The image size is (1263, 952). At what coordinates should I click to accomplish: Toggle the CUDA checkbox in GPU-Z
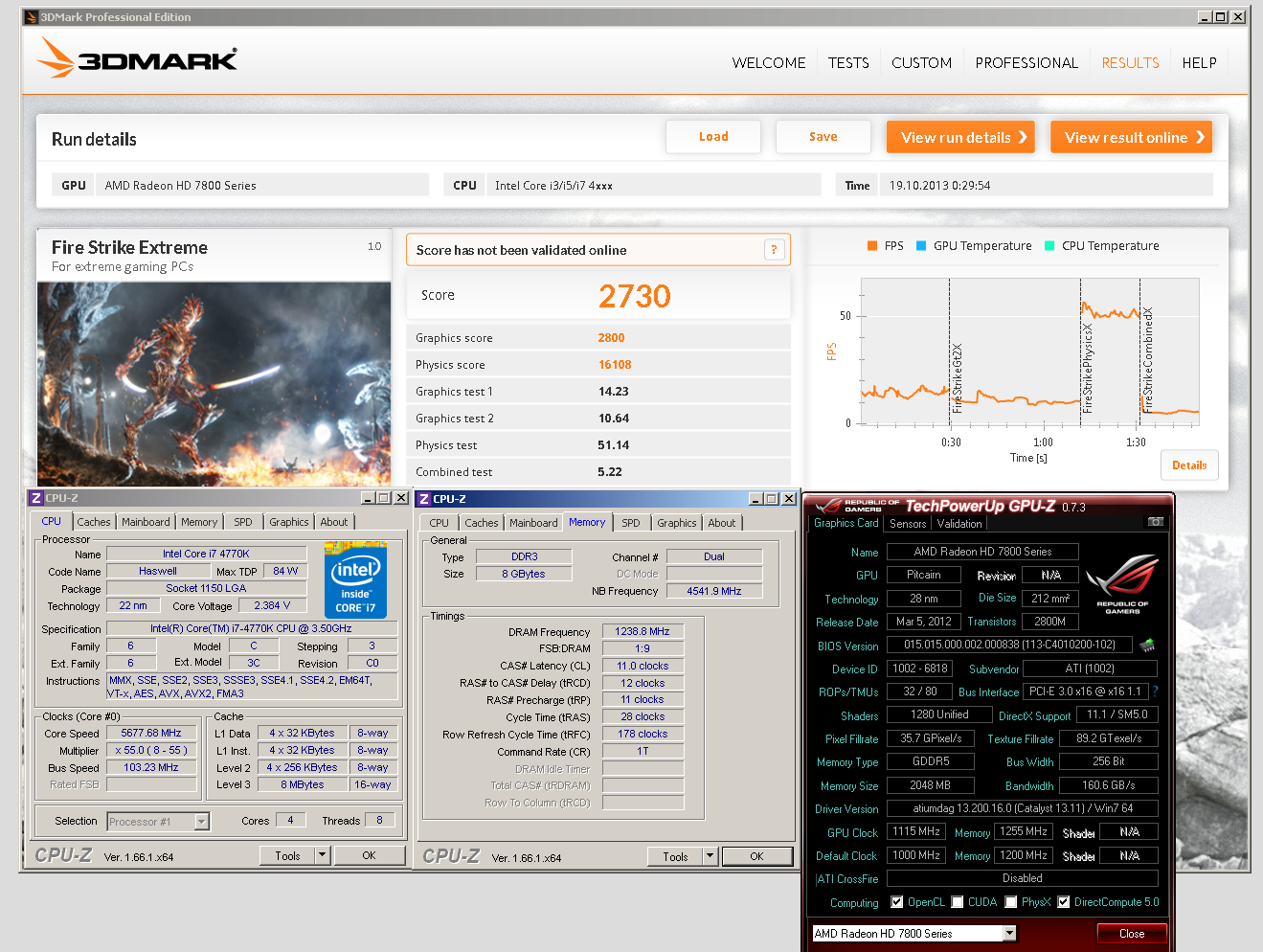[x=957, y=902]
